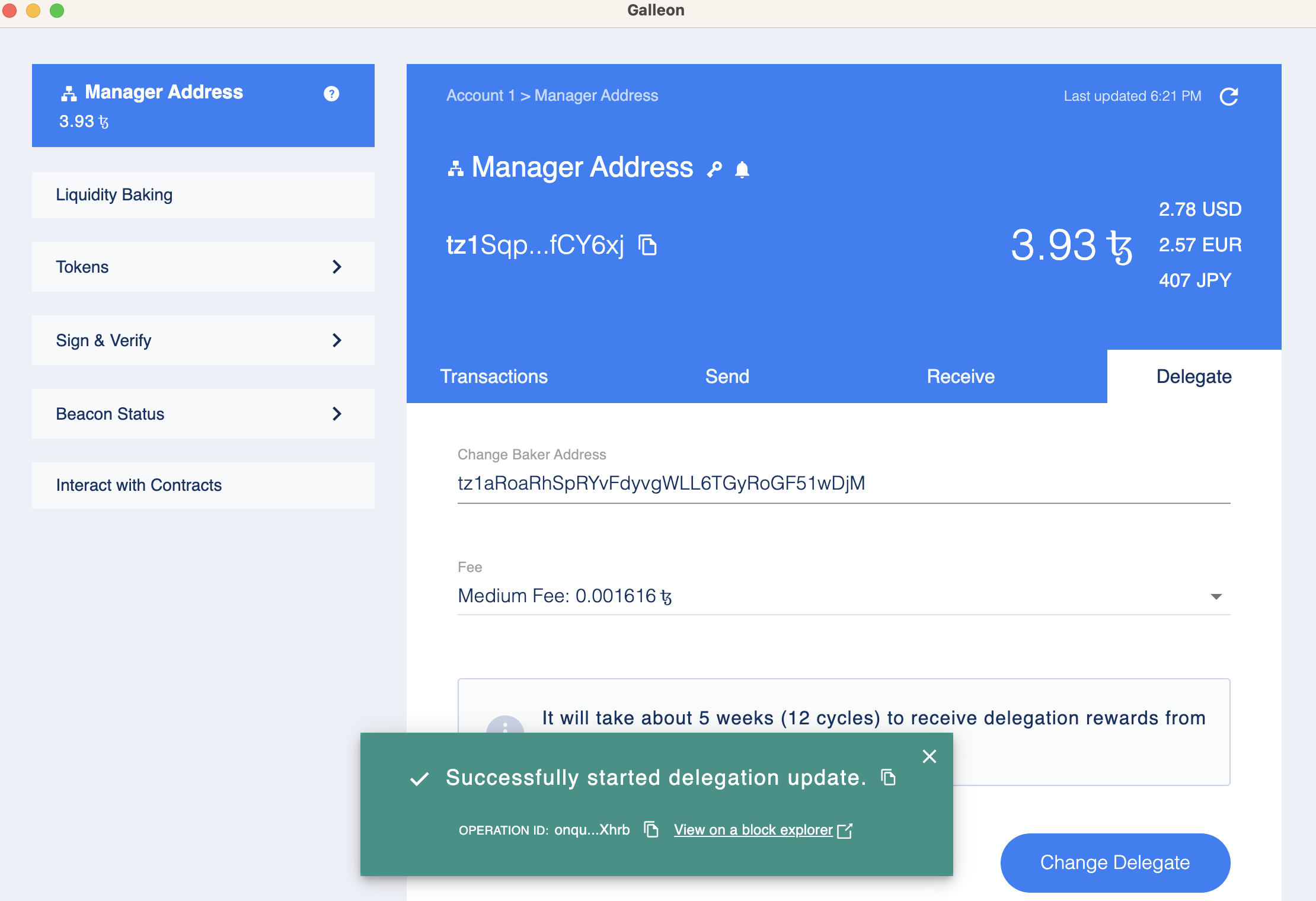Click the key icon beside Manager Address
1316x901 pixels.
point(714,170)
